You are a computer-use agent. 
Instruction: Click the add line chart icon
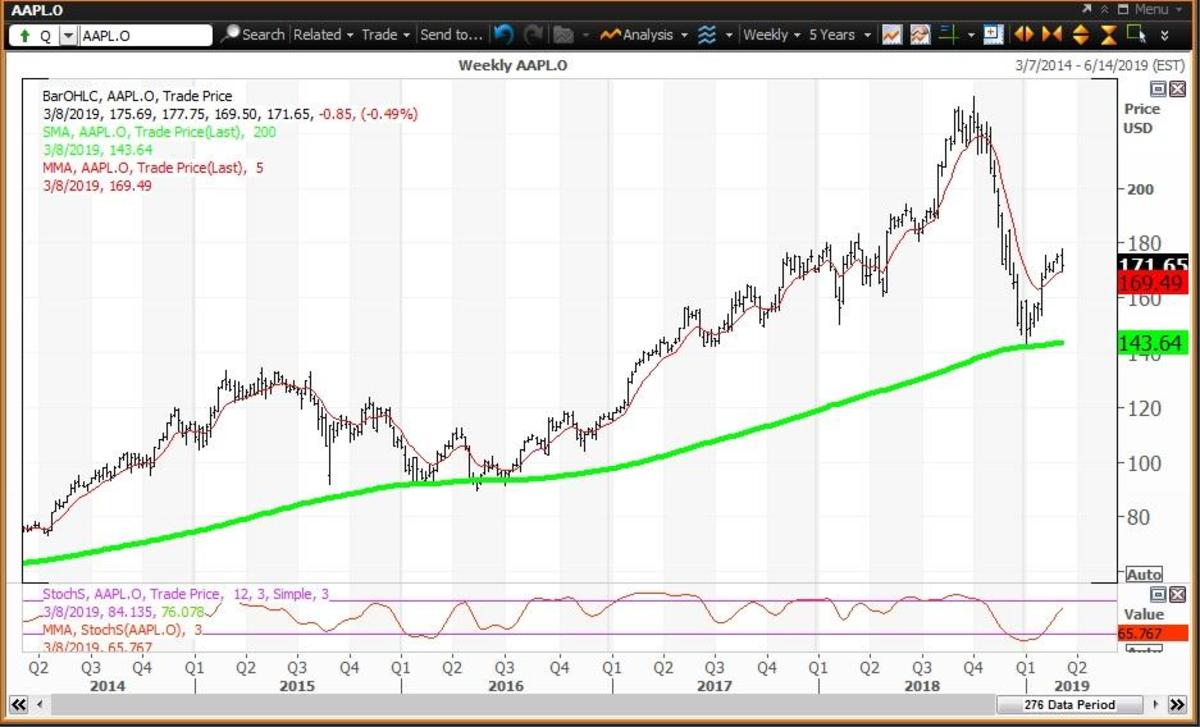coord(893,35)
